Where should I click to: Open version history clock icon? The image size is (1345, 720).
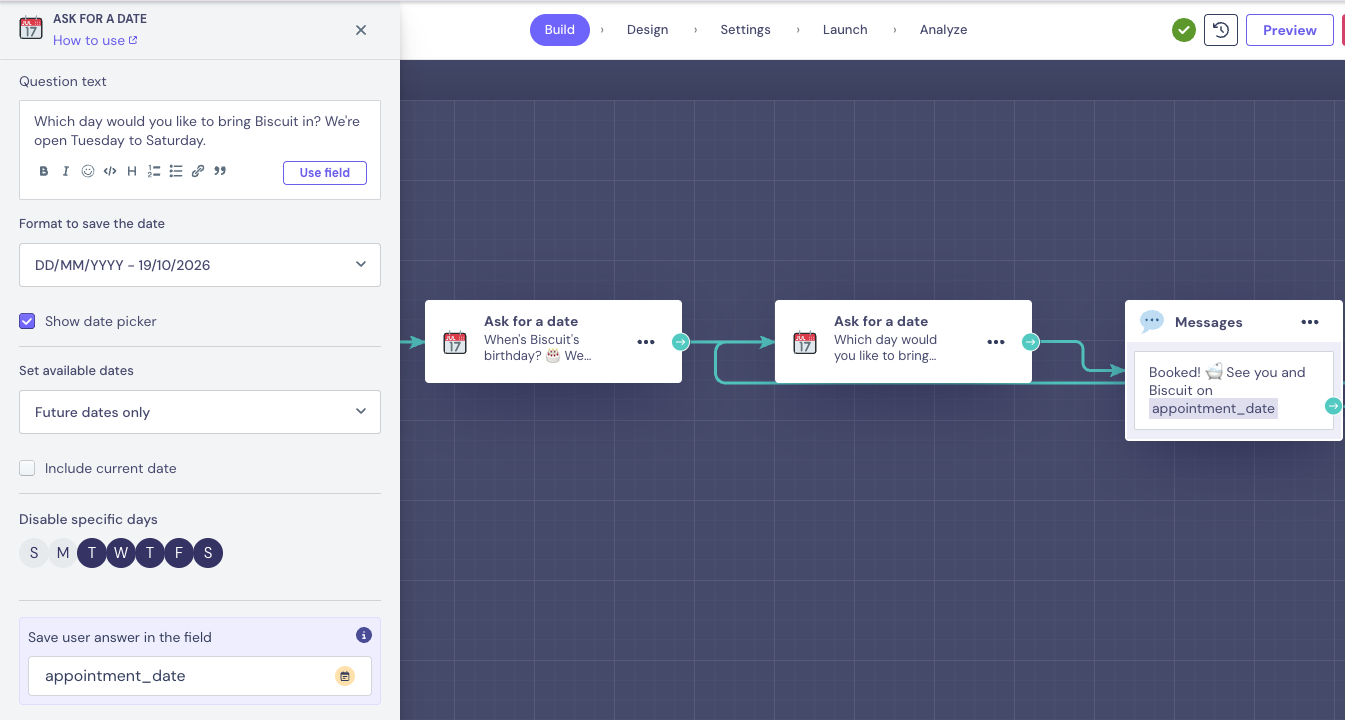click(1220, 30)
